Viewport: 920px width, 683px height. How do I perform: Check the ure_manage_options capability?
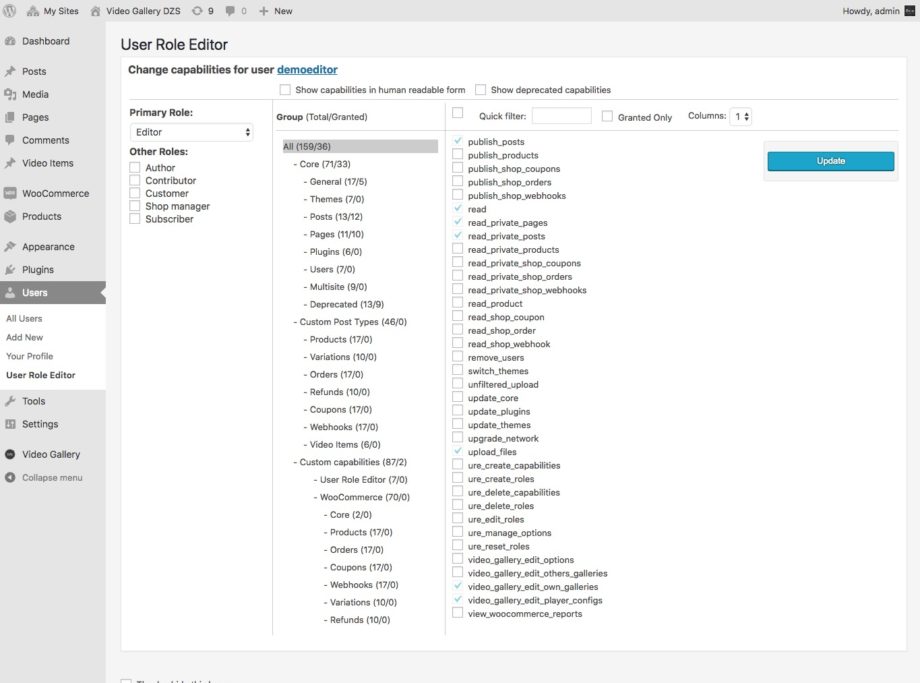click(x=458, y=533)
